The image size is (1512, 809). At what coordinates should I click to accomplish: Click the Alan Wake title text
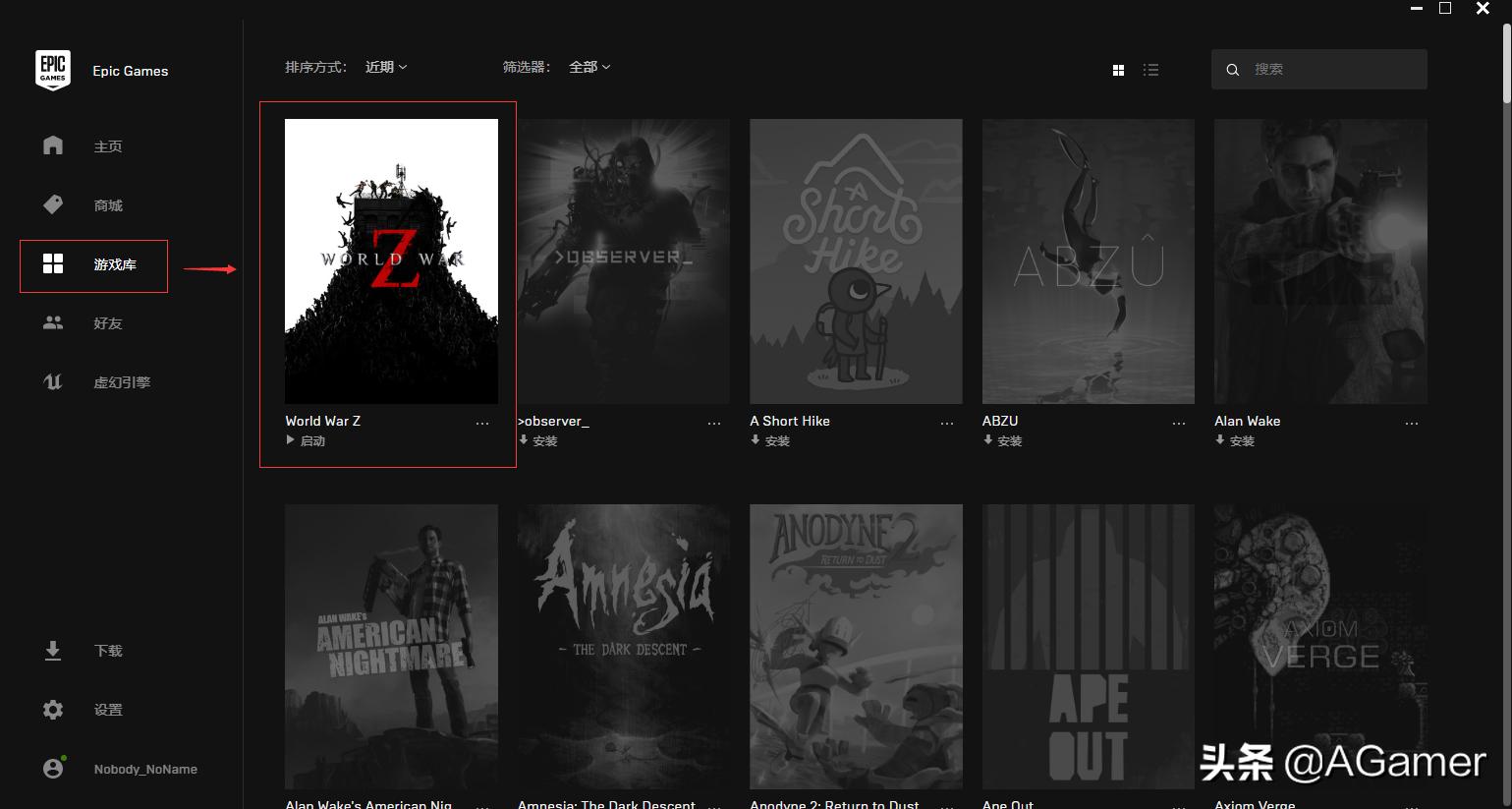pos(1248,421)
